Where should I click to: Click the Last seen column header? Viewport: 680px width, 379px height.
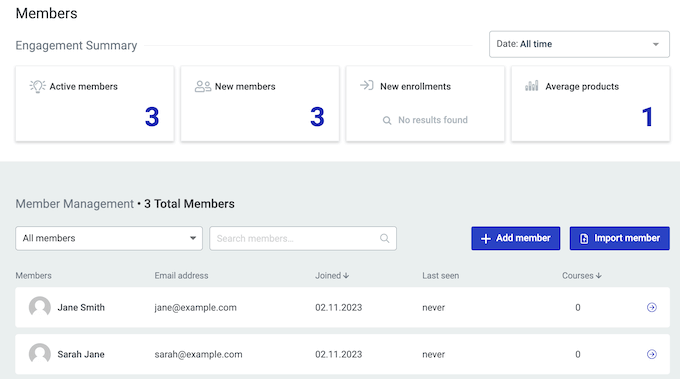point(441,275)
